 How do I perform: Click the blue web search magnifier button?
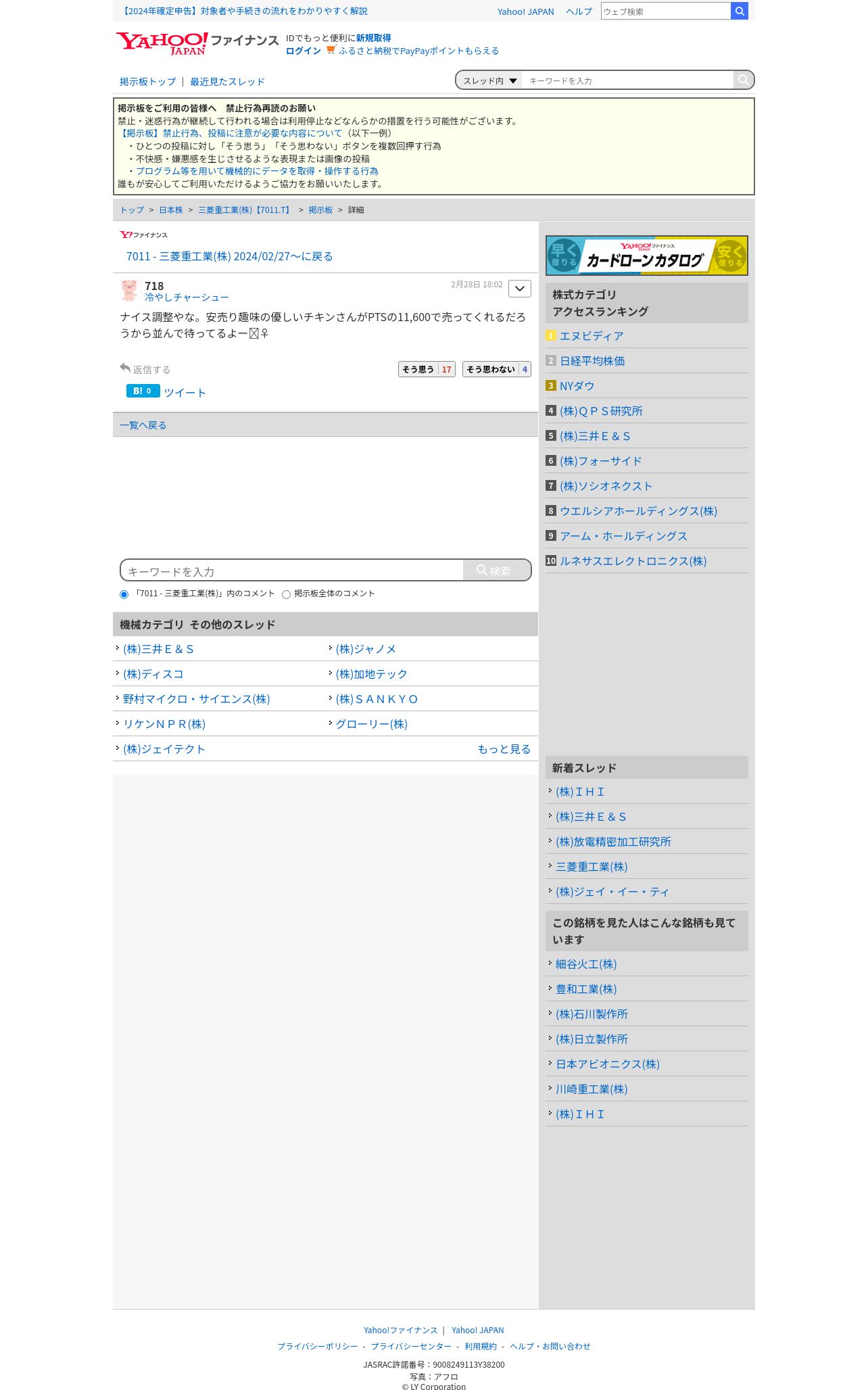740,11
